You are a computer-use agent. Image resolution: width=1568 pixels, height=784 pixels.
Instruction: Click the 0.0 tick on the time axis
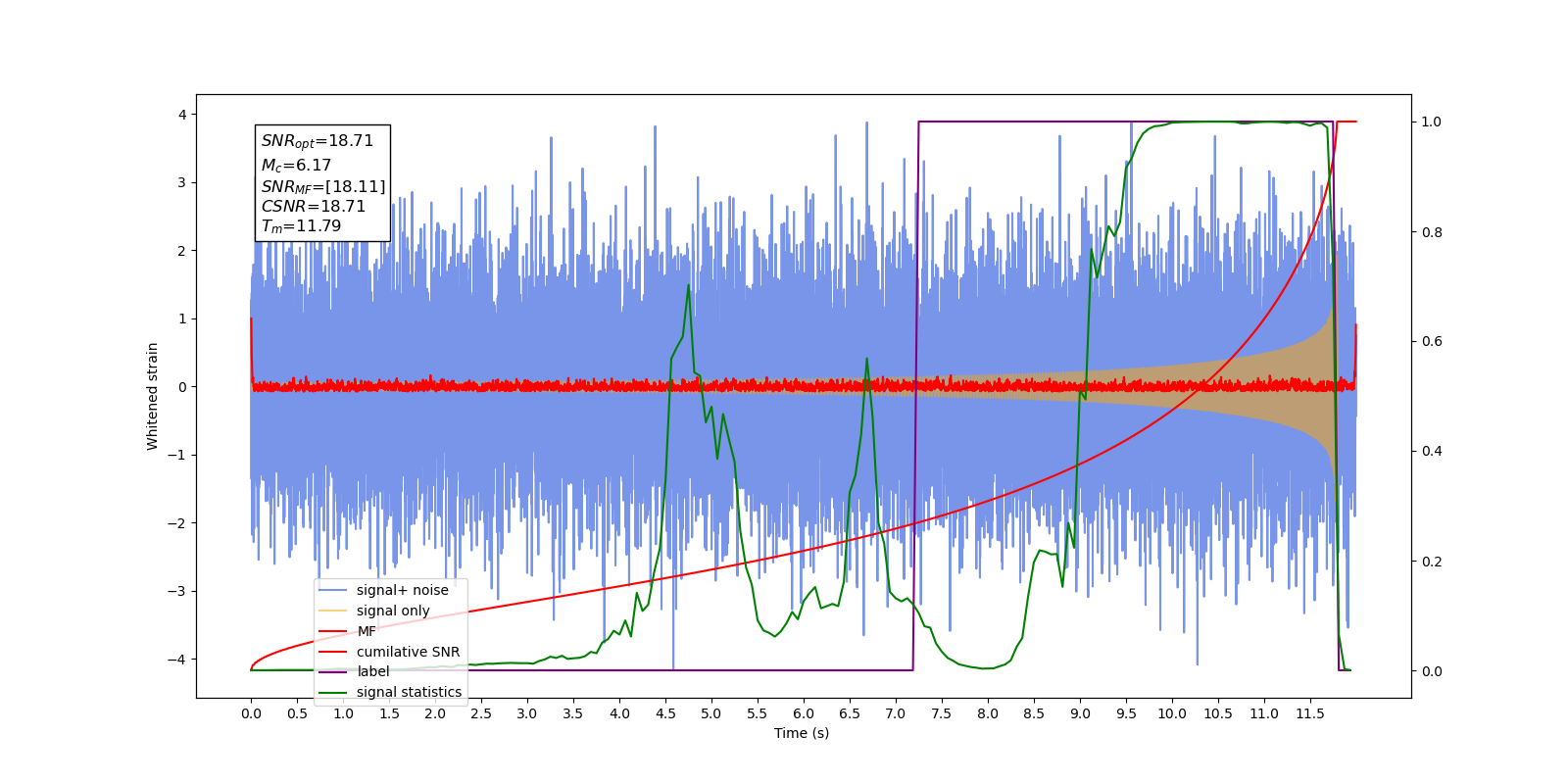(x=251, y=713)
